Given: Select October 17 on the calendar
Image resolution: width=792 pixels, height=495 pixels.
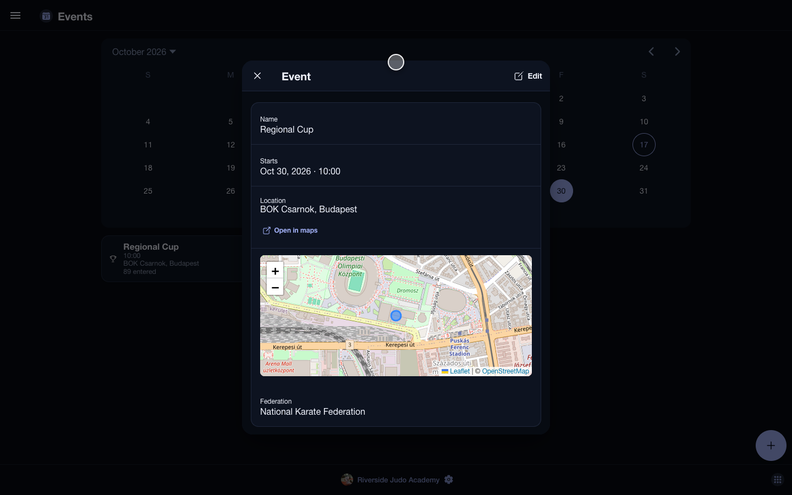Looking at the screenshot, I should coord(644,144).
